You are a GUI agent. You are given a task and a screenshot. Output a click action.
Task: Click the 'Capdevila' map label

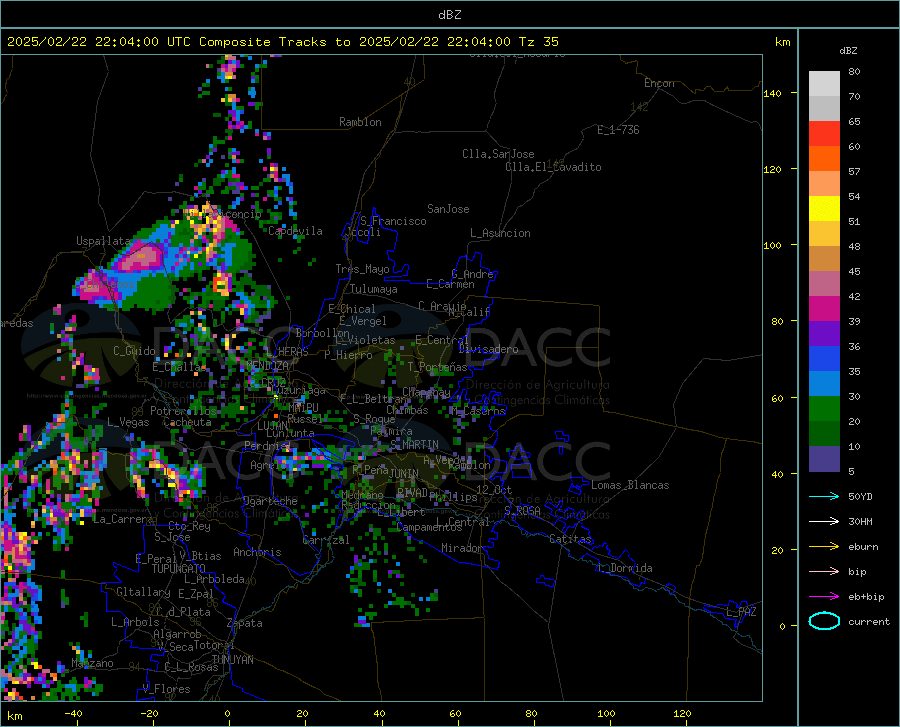click(x=295, y=231)
